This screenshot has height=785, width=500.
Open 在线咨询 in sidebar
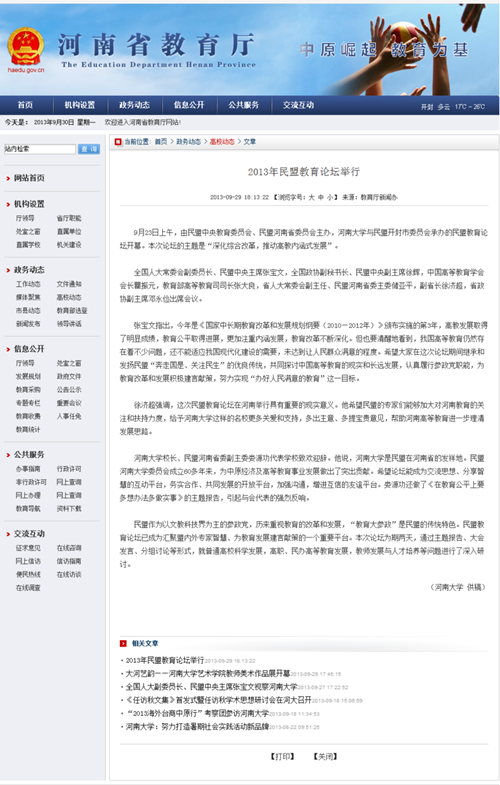pos(69,548)
